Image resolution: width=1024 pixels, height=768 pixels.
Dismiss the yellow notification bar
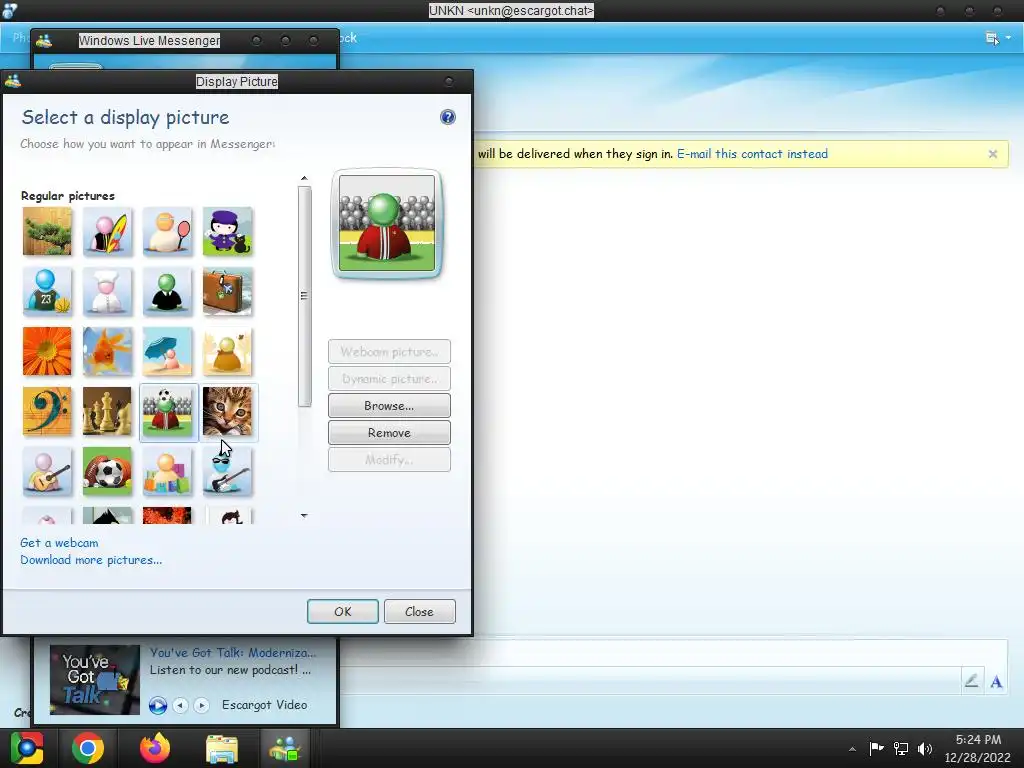point(993,154)
